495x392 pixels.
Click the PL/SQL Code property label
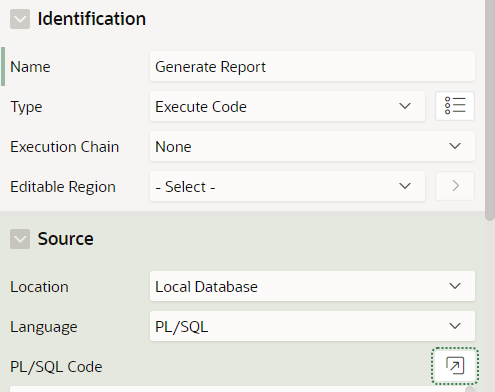56,367
